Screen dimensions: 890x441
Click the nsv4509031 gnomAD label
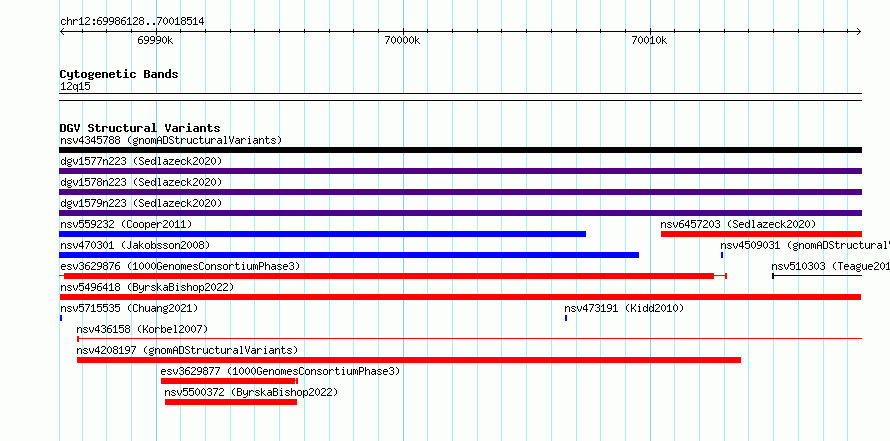(x=805, y=245)
